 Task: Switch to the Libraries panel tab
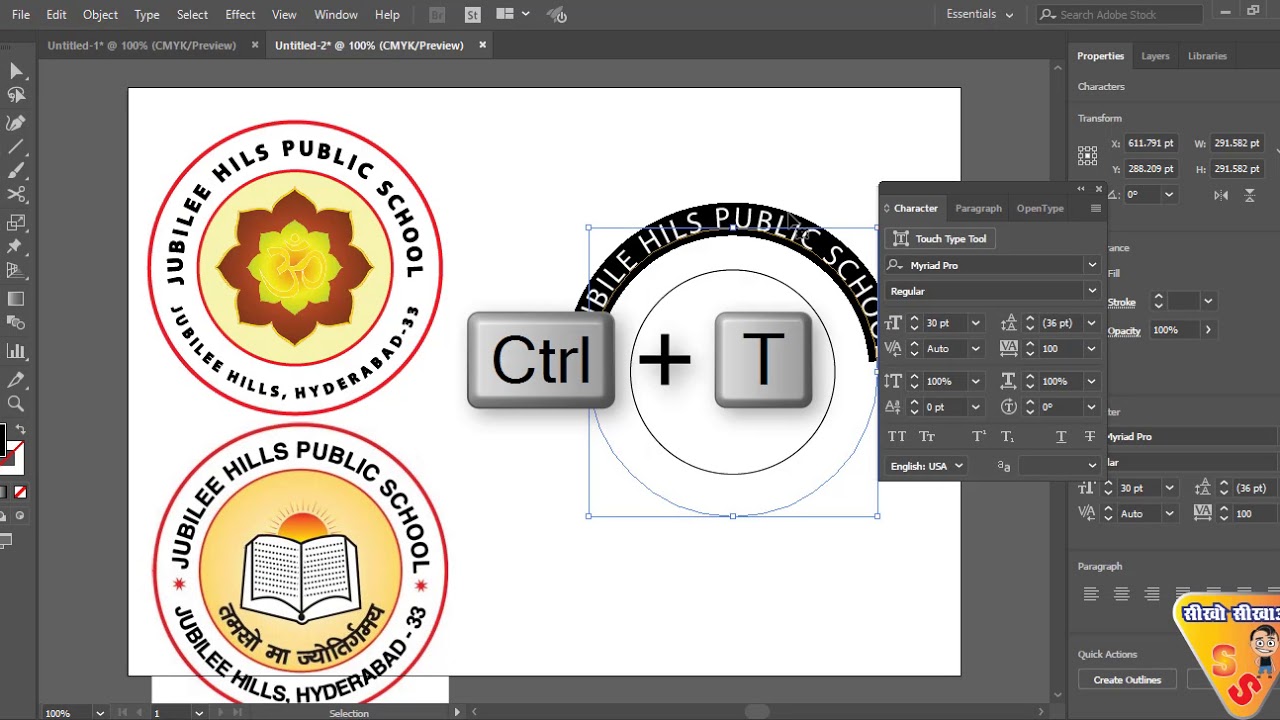pyautogui.click(x=1207, y=56)
